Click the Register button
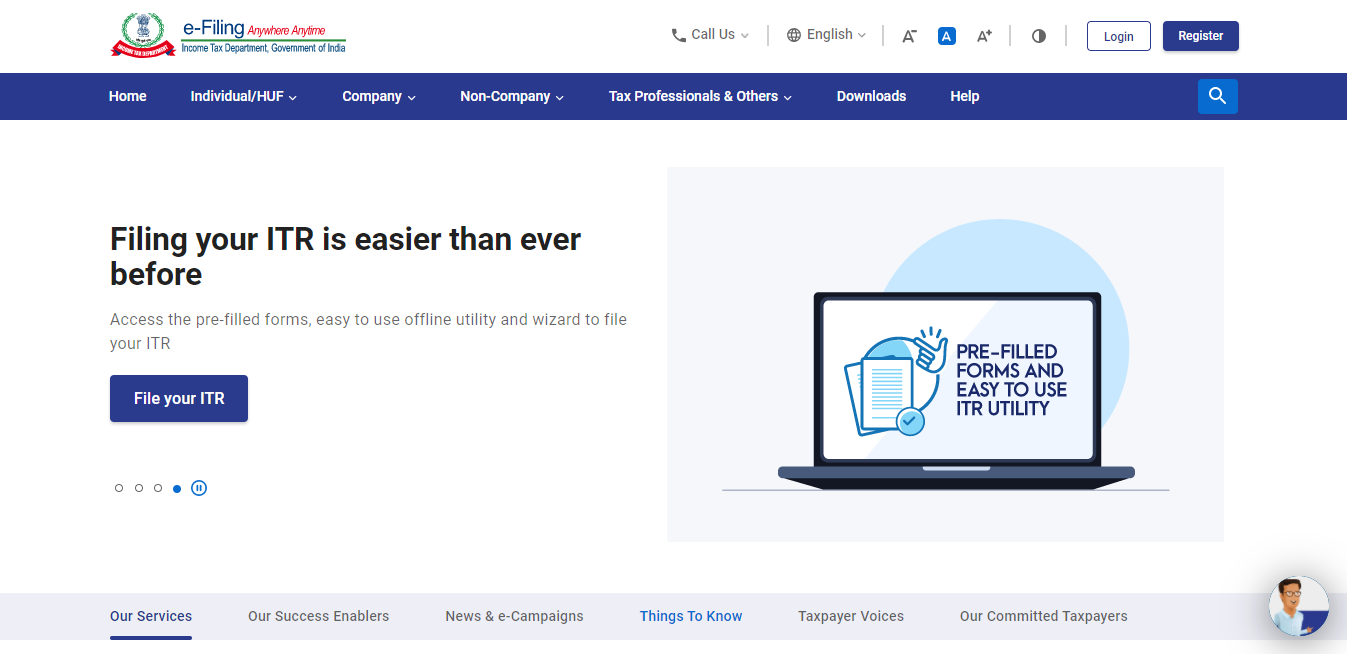This screenshot has width=1347, height=654. coord(1201,36)
